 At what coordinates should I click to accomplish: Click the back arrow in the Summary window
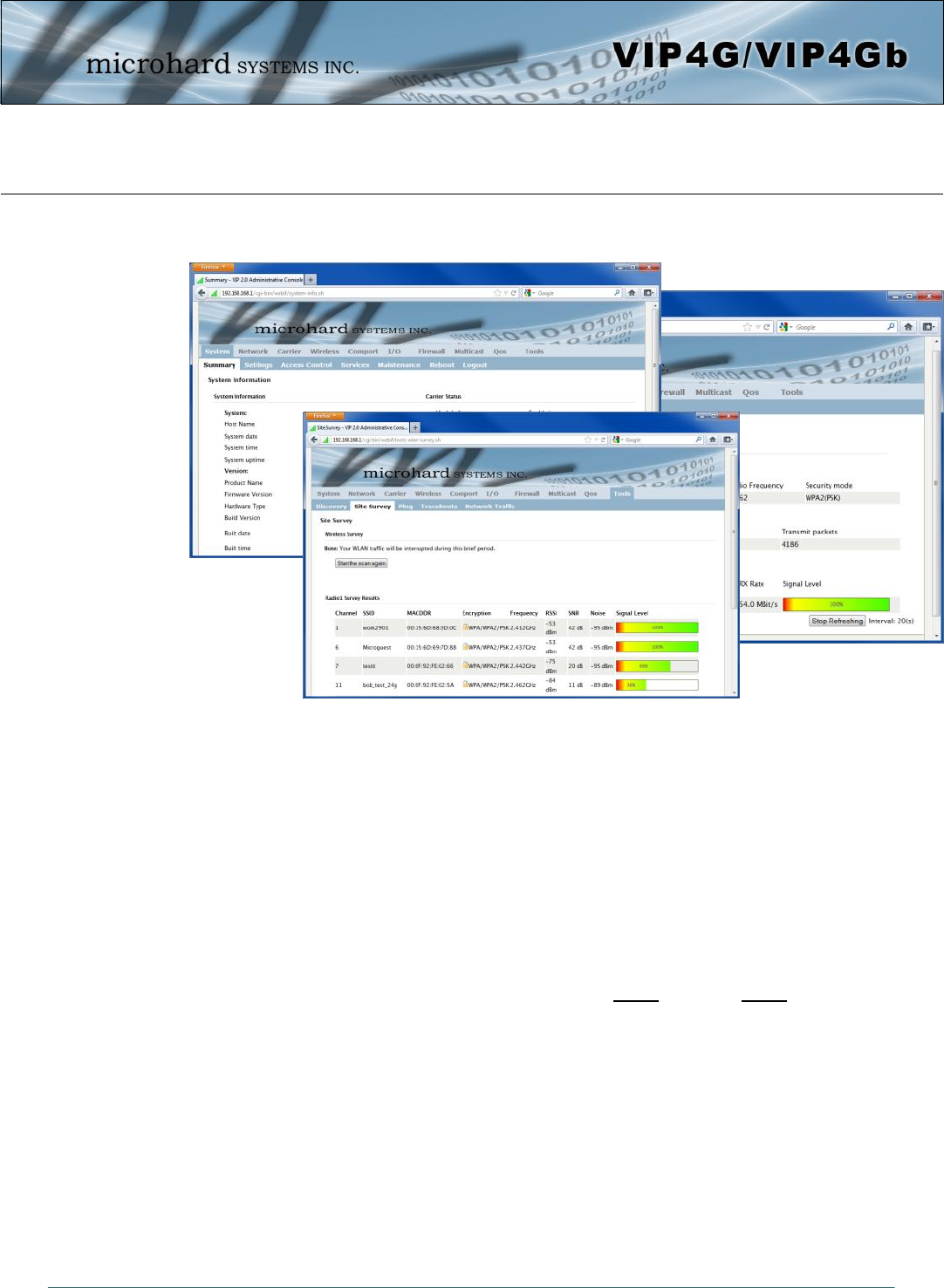point(202,293)
